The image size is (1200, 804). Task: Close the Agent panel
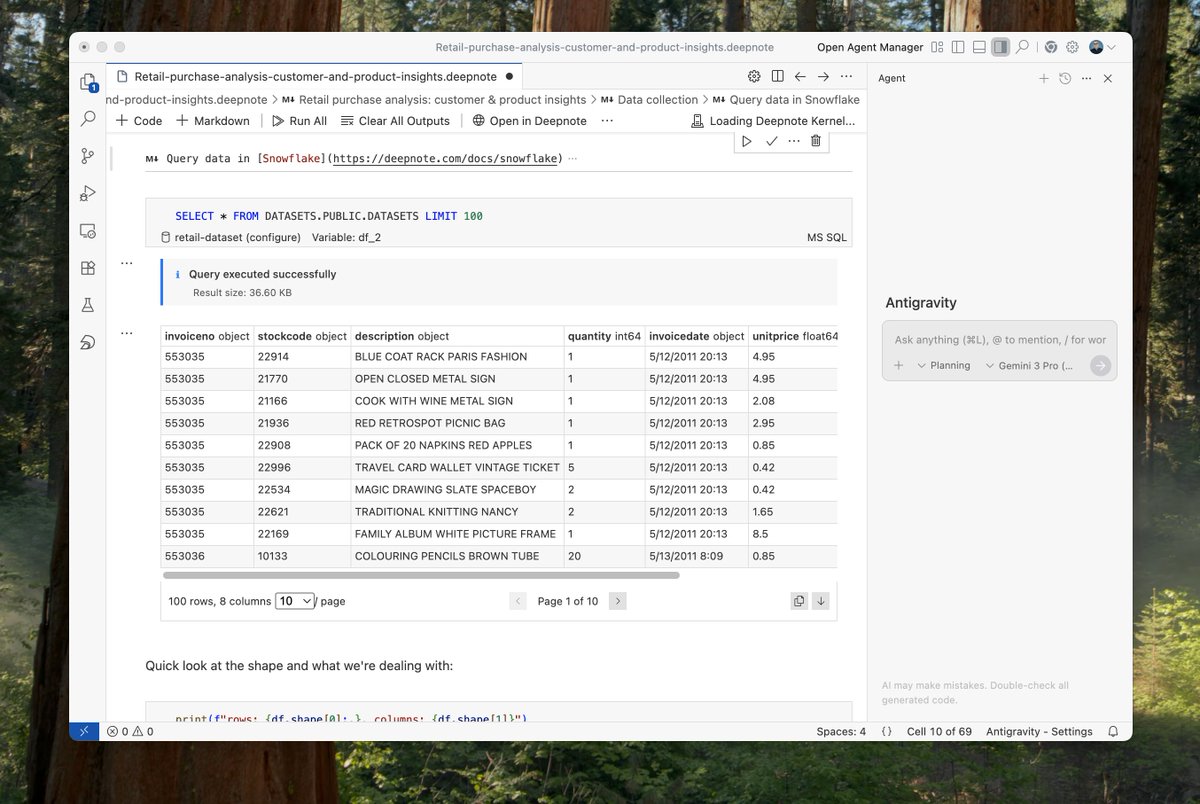1107,78
